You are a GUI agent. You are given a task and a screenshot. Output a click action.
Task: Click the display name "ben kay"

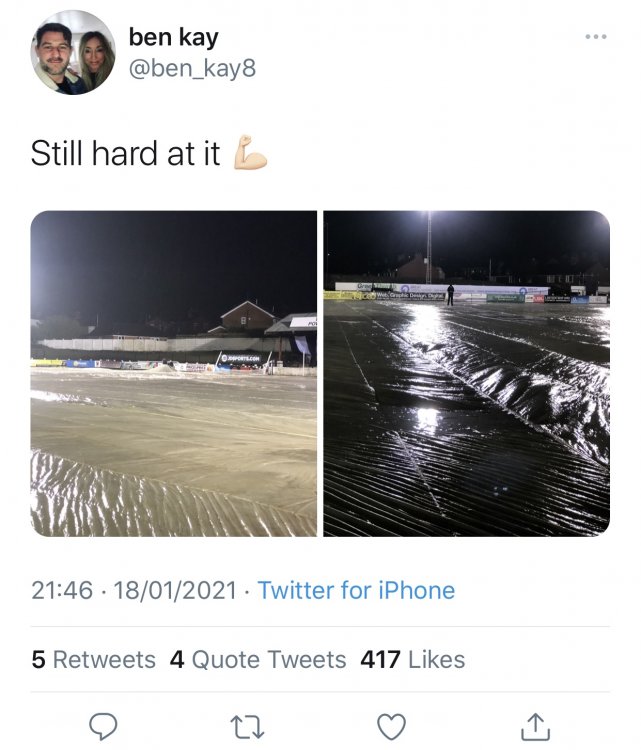(x=171, y=38)
